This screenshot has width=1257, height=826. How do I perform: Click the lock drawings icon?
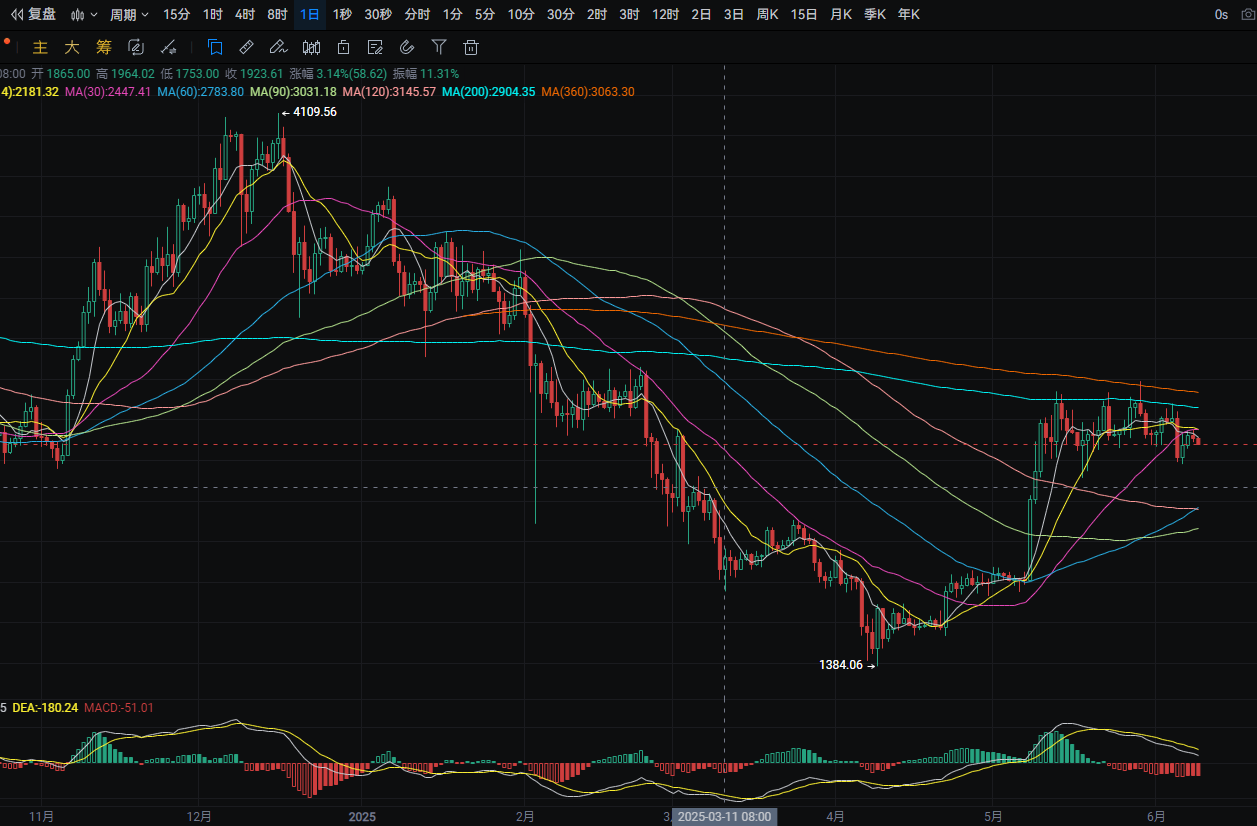(x=343, y=46)
